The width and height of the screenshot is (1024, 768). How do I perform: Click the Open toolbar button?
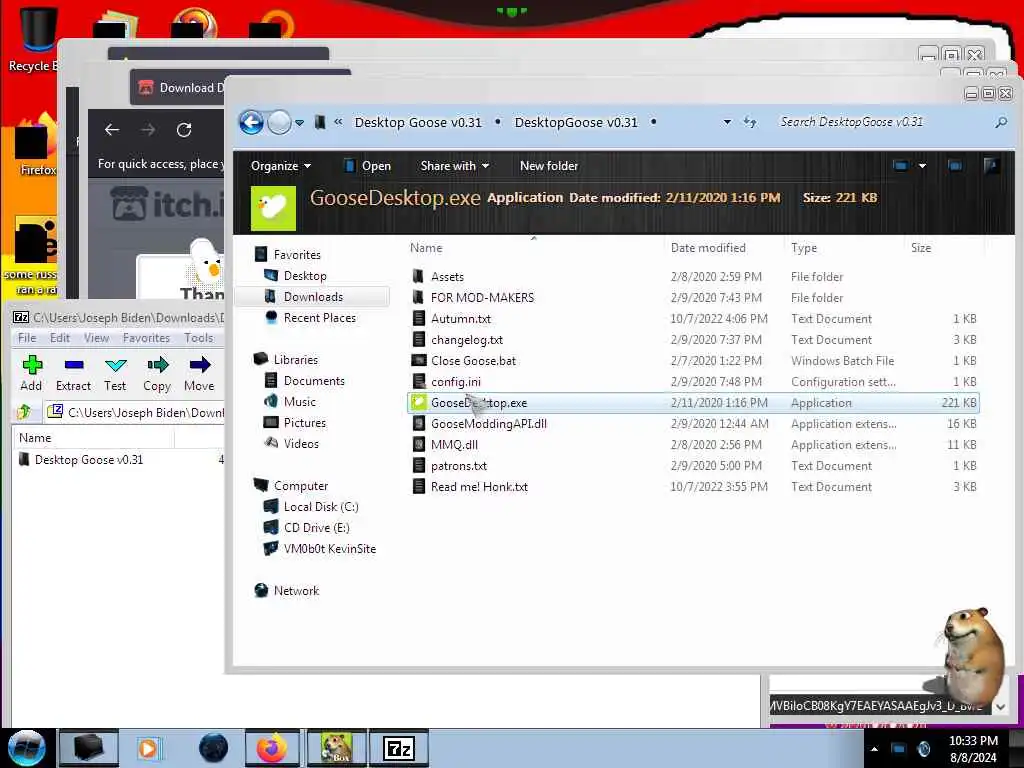tap(368, 166)
